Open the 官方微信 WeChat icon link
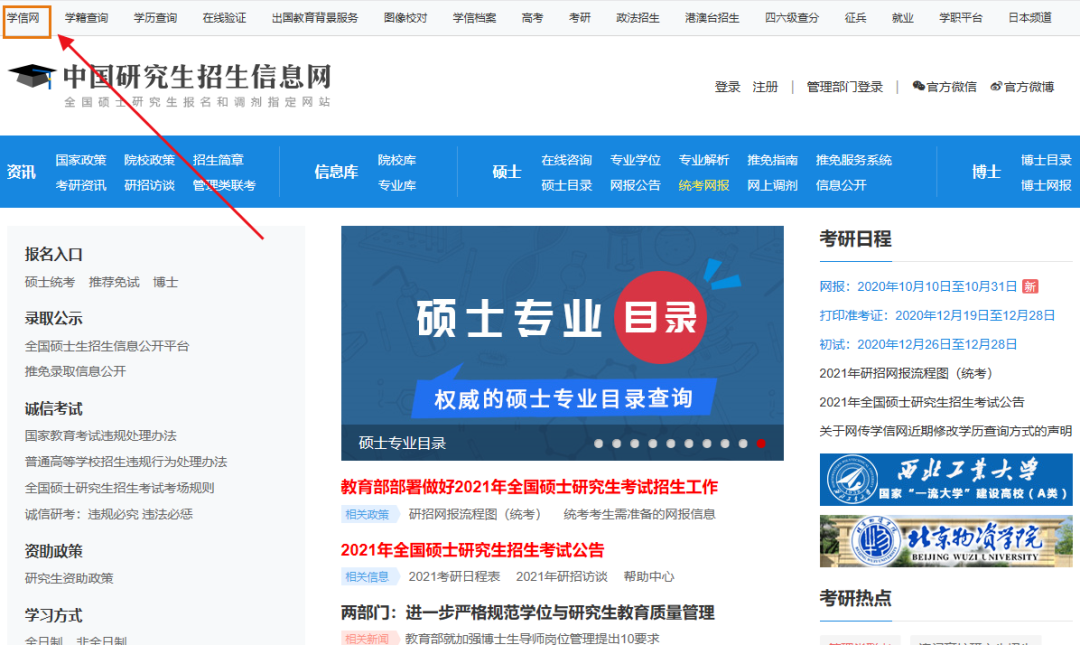Screen dimensions: 1080x645 (x=919, y=87)
